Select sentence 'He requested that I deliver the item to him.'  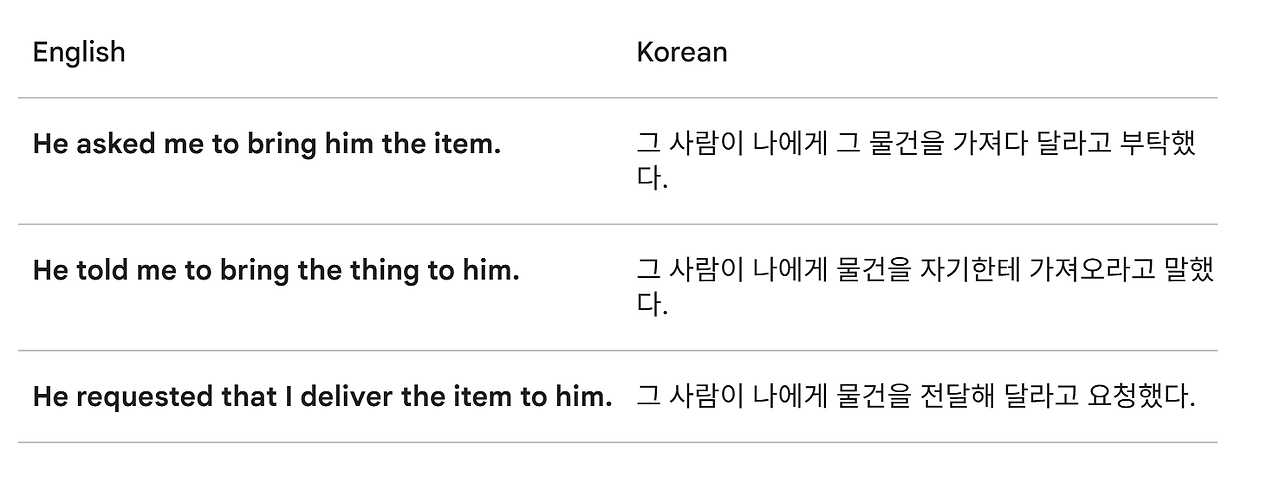322,397
